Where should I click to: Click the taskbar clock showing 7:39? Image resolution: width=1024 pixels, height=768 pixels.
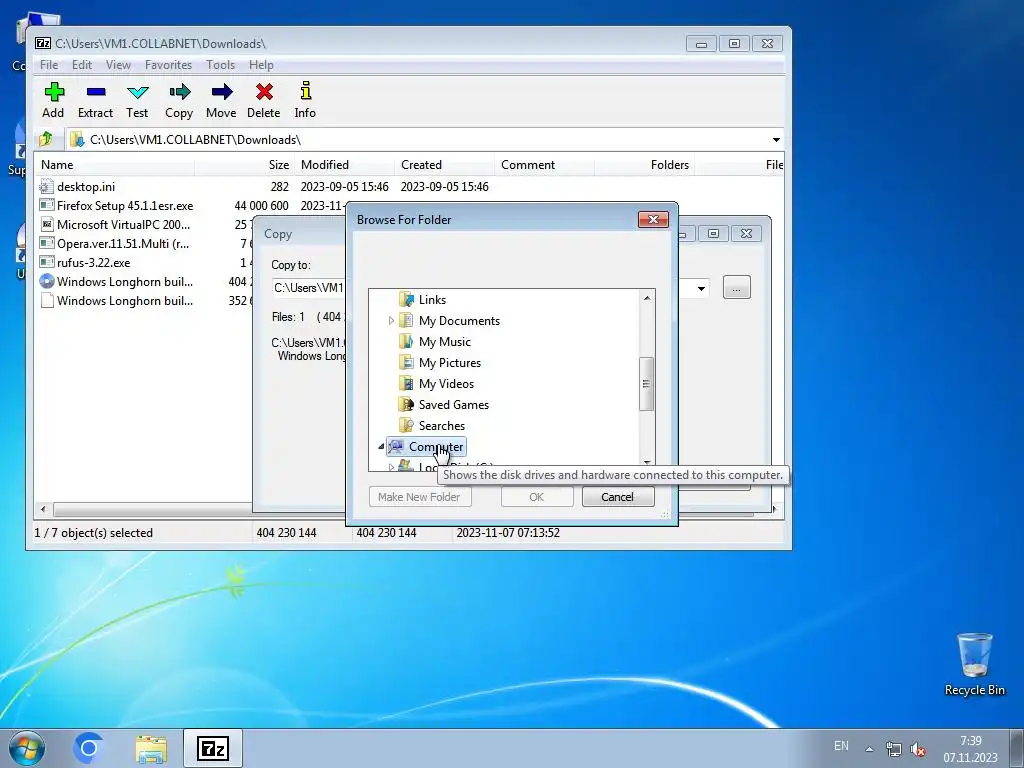pos(970,749)
